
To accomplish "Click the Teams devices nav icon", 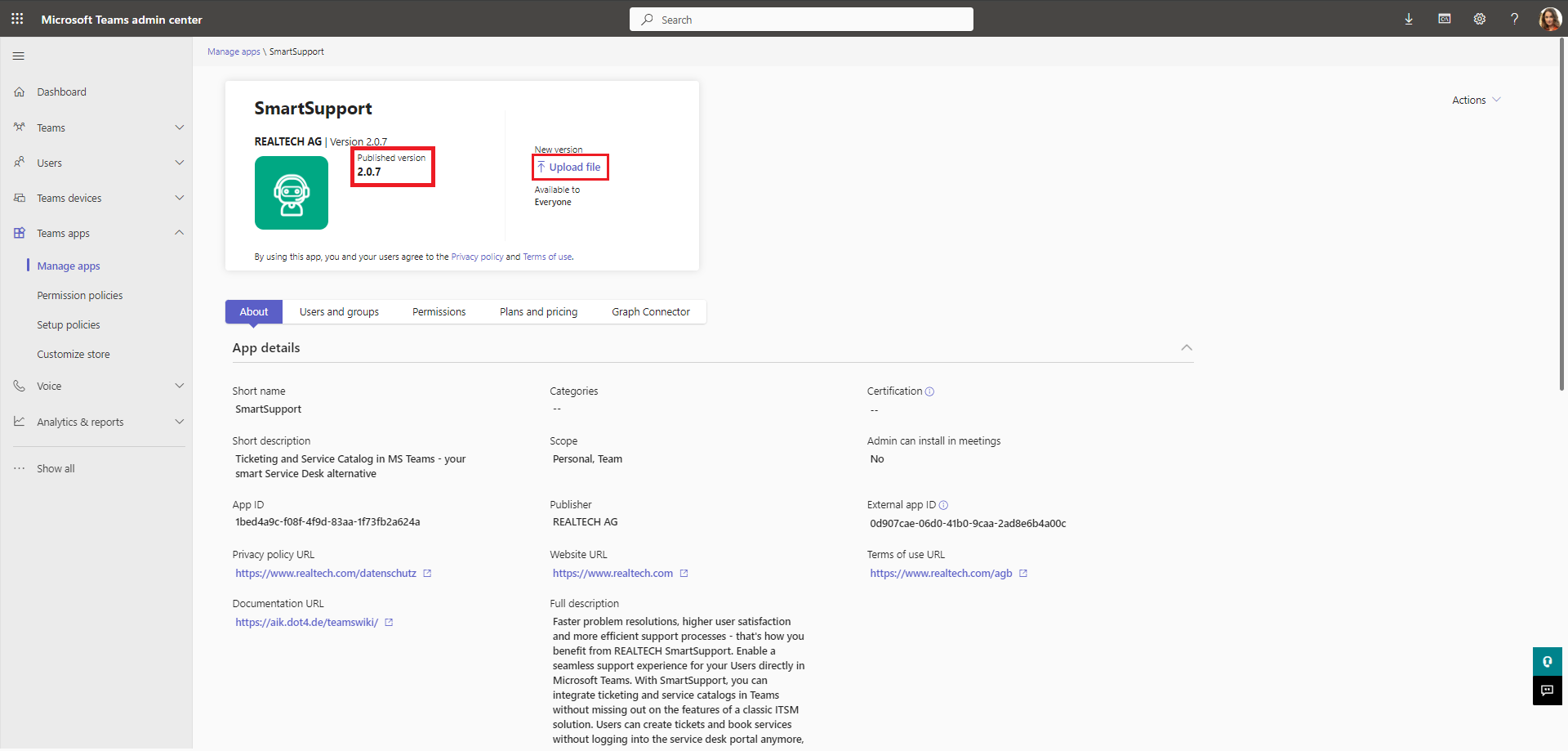I will point(20,198).
